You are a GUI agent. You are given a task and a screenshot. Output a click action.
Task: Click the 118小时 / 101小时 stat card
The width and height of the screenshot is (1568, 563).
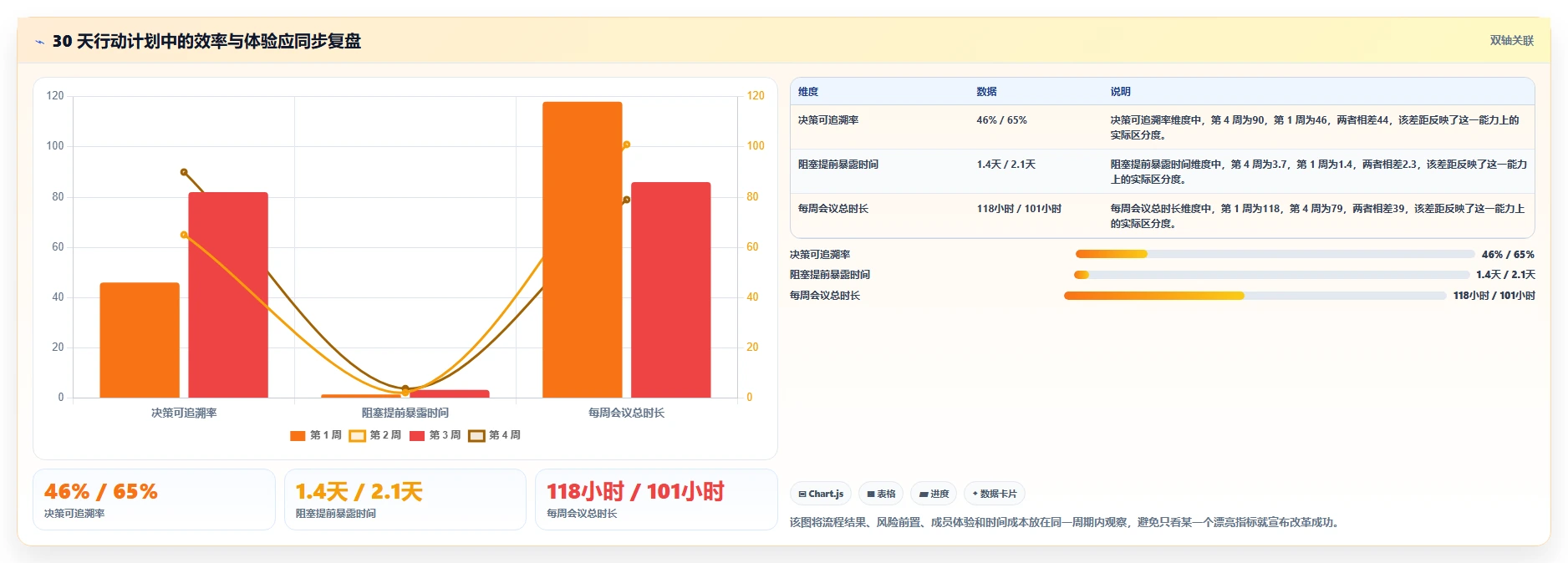pyautogui.click(x=656, y=500)
